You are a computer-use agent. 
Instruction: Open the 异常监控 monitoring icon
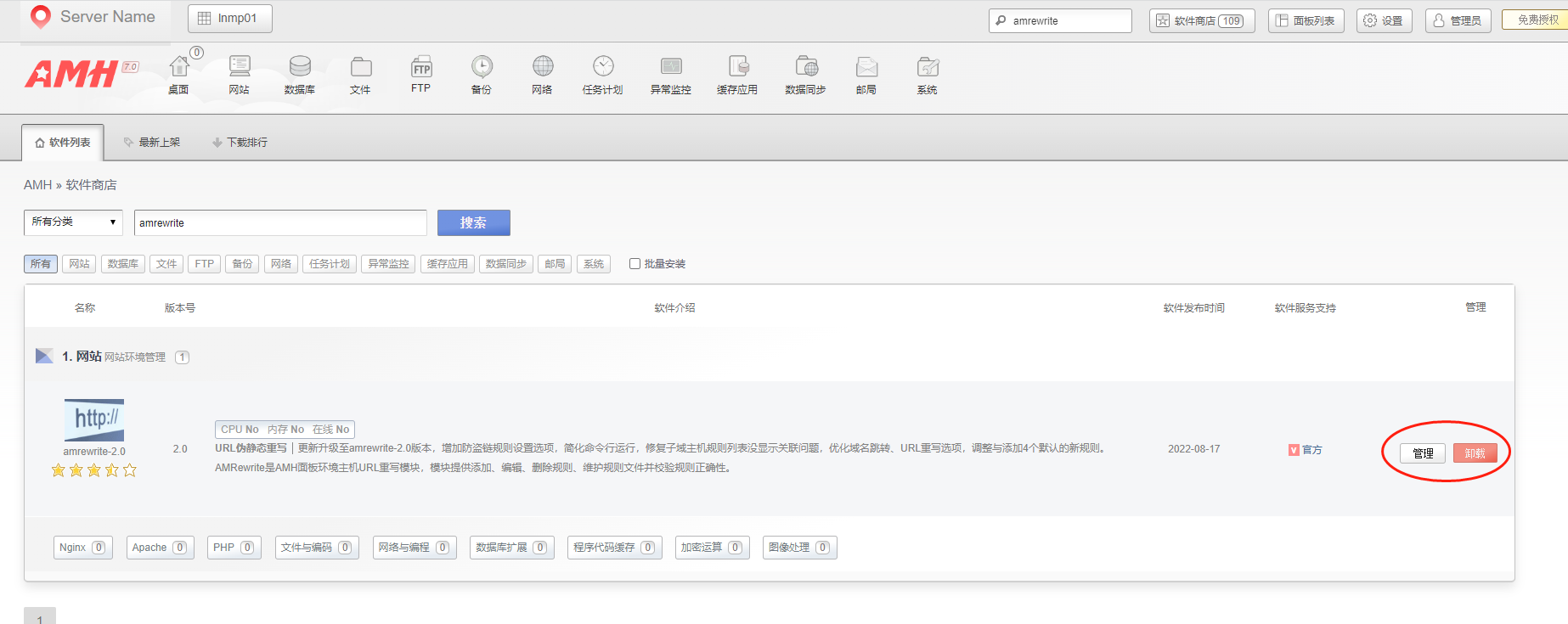coord(671,75)
